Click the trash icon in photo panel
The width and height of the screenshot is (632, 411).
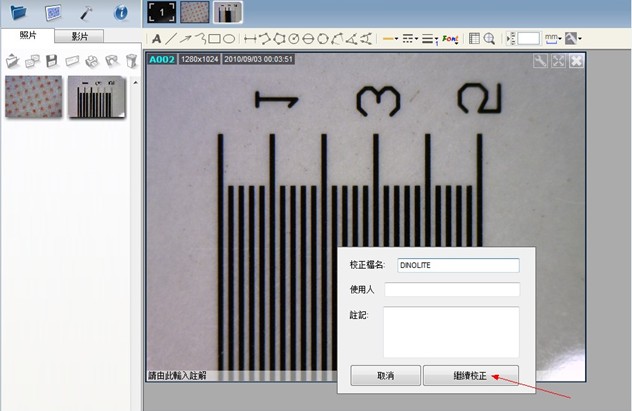pos(130,61)
